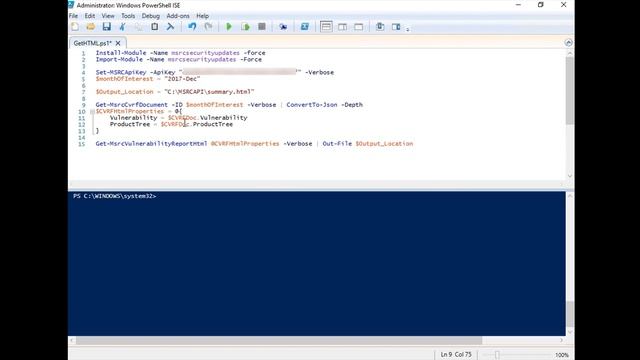Click the $Output_Location variable on line 7

point(124,92)
